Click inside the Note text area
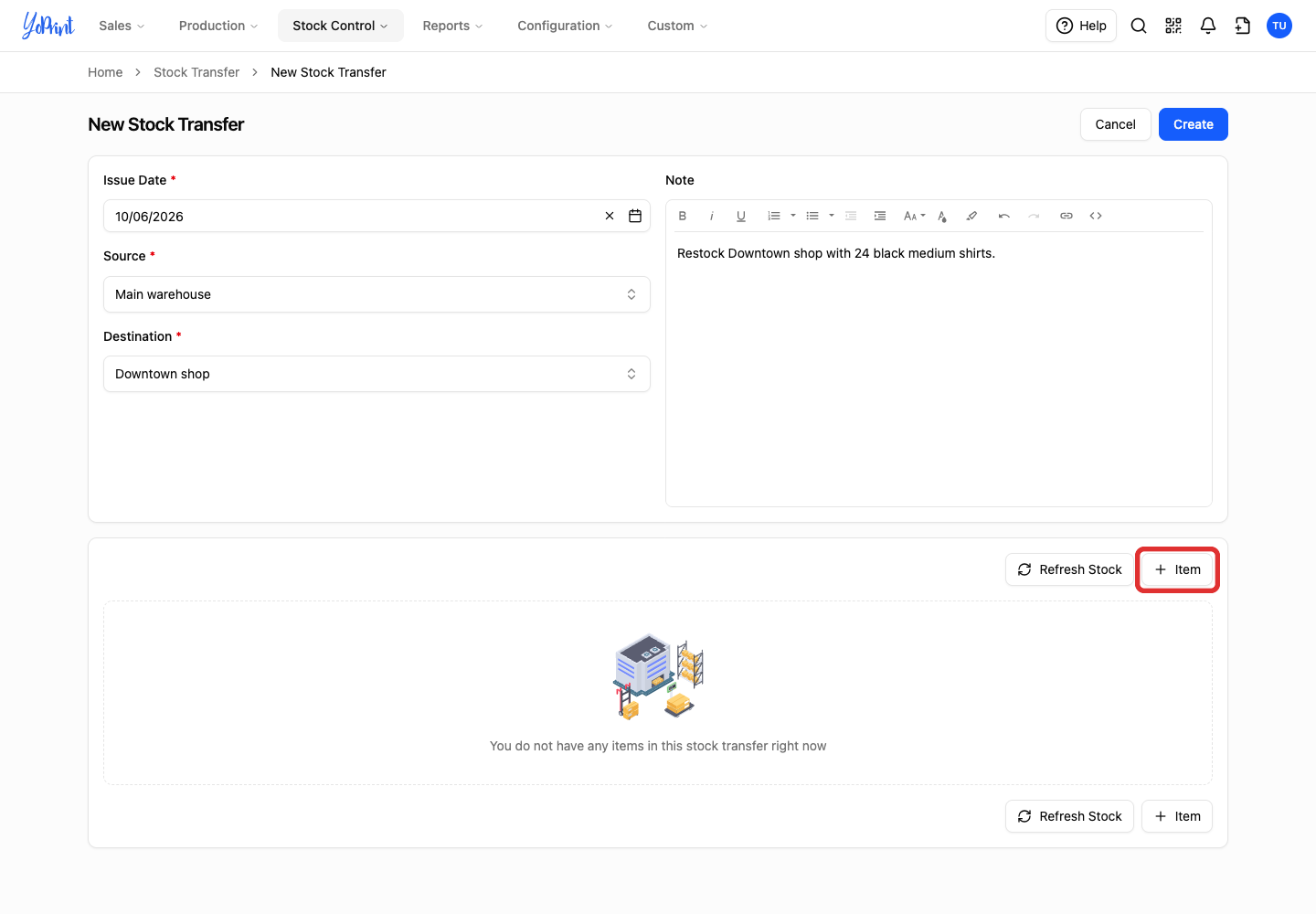This screenshot has width=1316, height=914. (x=939, y=369)
